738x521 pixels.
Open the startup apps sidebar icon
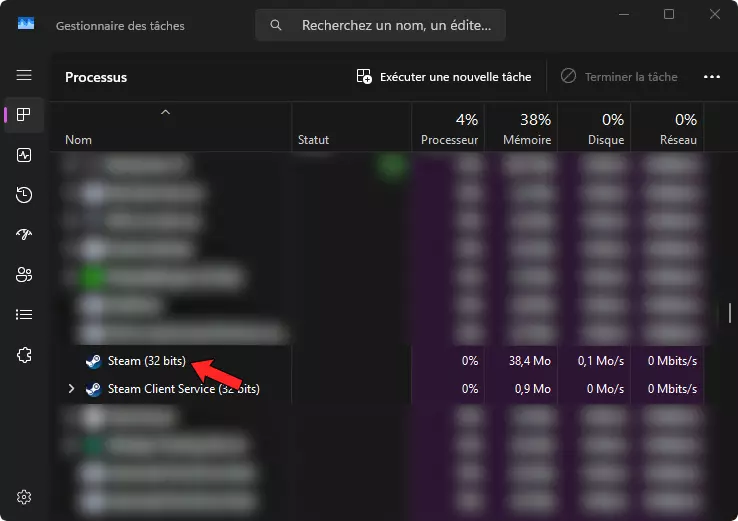coord(24,234)
